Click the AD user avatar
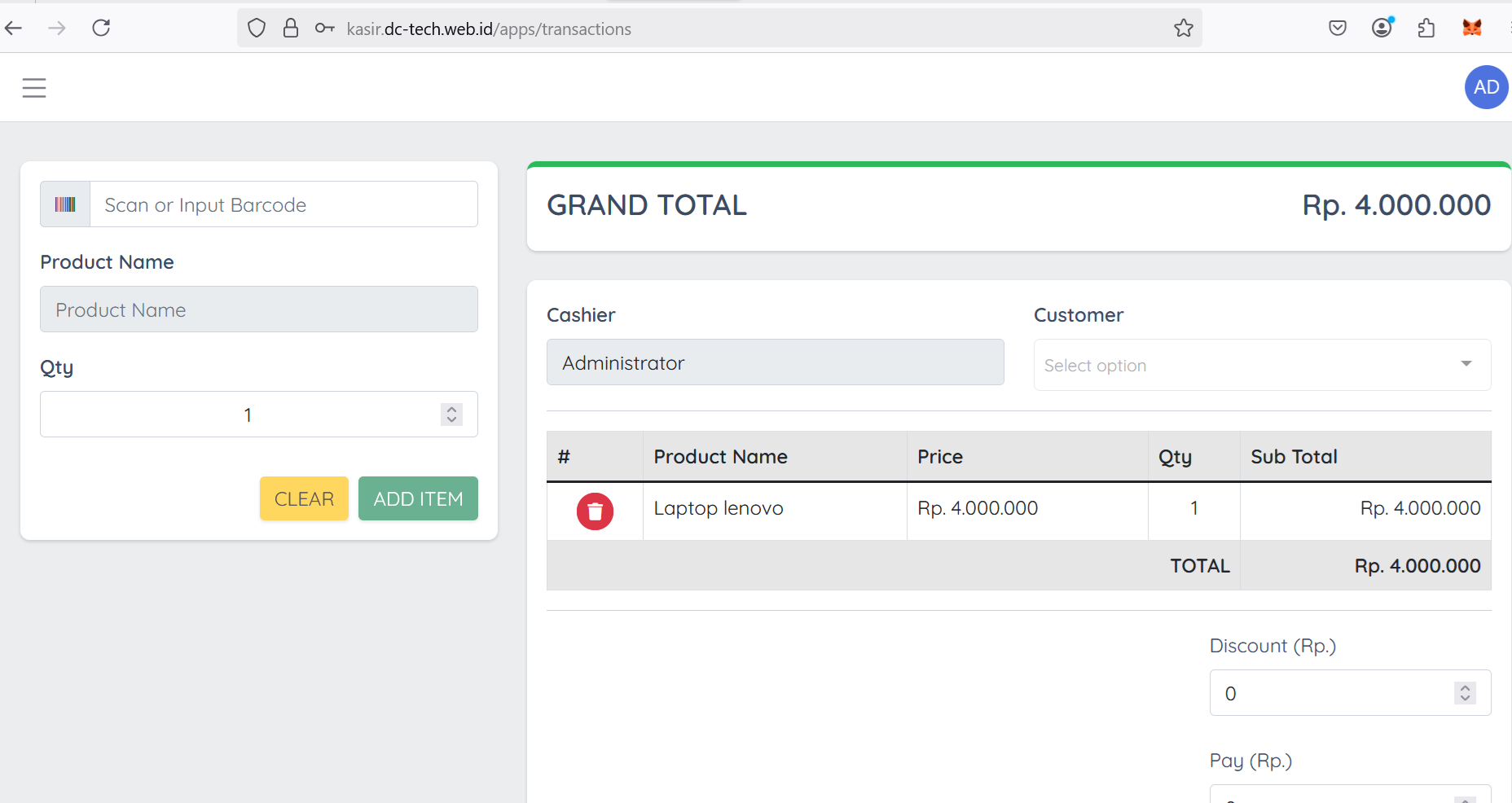Image resolution: width=1512 pixels, height=803 pixels. [1486, 87]
